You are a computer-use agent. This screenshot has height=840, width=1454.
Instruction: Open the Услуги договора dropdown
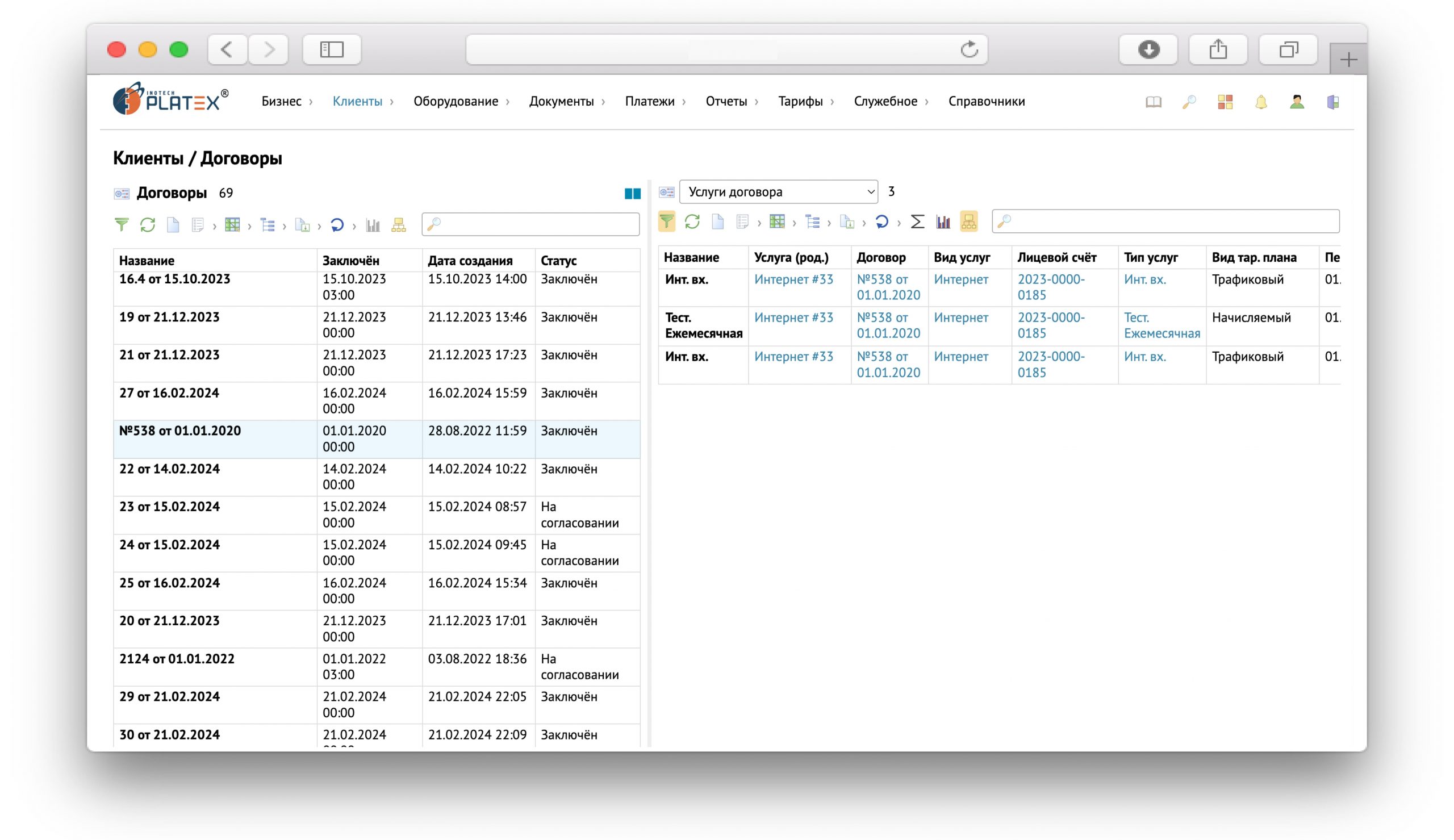pos(779,191)
